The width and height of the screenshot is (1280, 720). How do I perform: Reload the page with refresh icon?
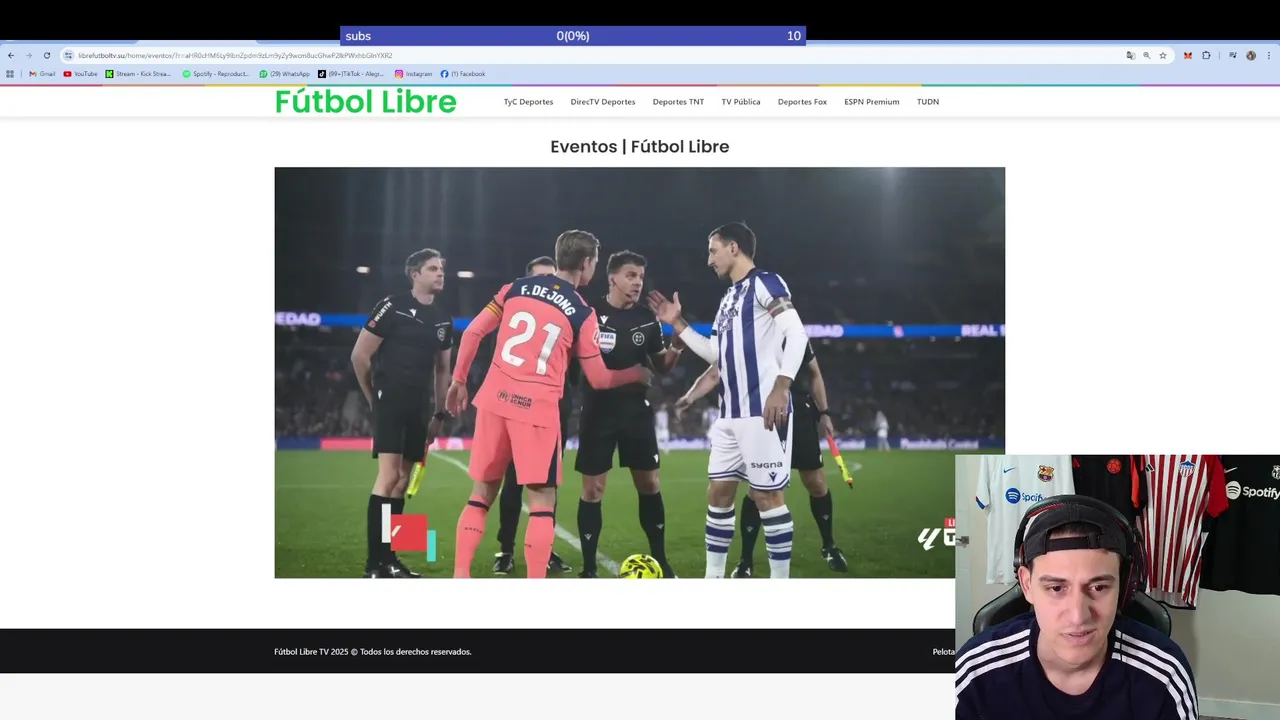point(46,55)
